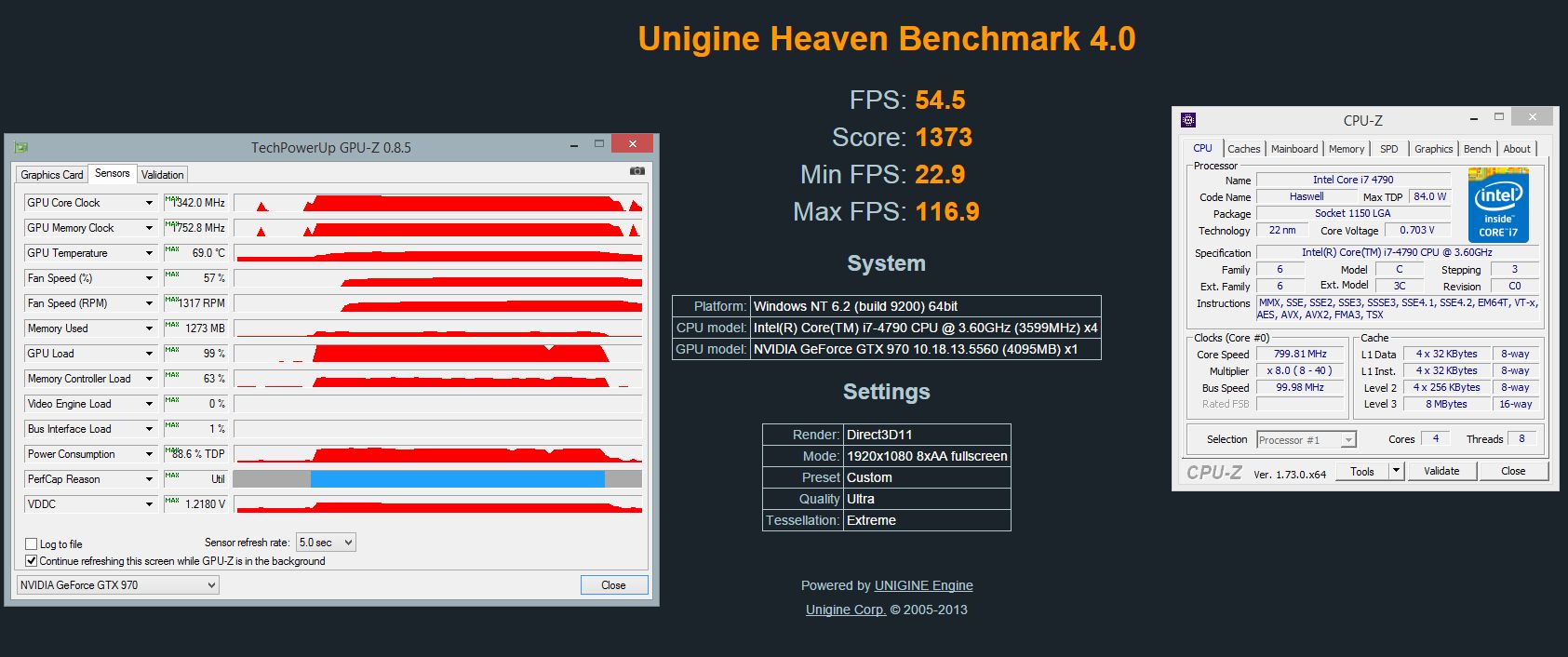This screenshot has height=657, width=1568.
Task: Click the CPU-Z Close button
Action: click(1513, 471)
